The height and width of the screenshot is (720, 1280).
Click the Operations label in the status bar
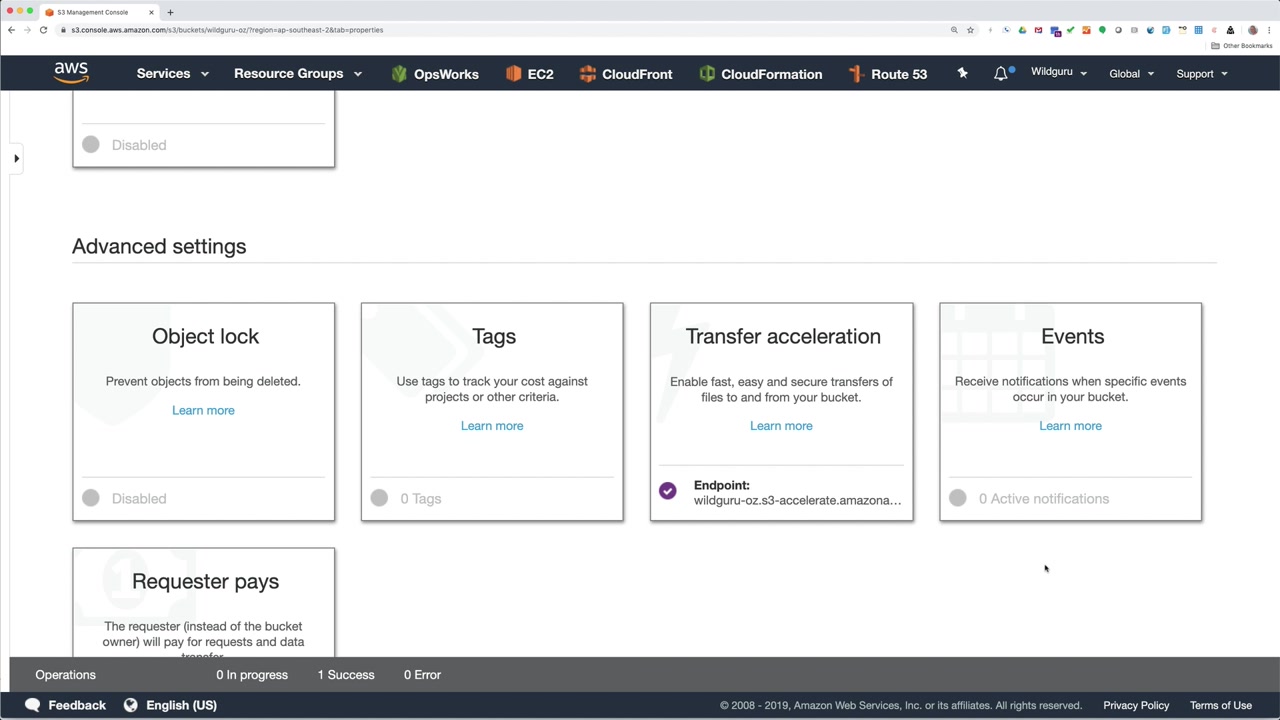click(x=65, y=675)
